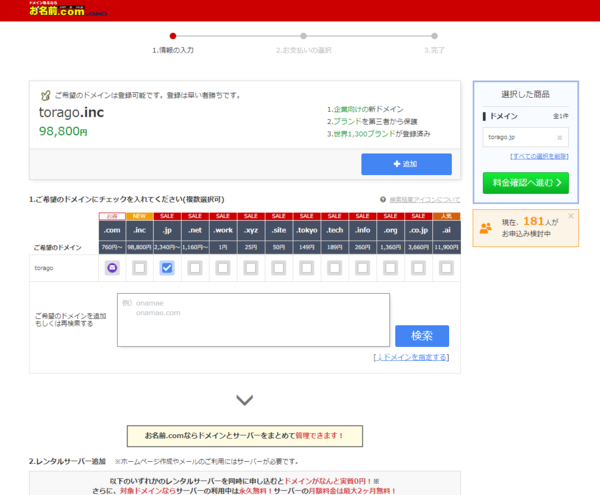The image size is (600, 495).
Task: Click step 2 お支払いの選択 indicator
Action: (304, 43)
